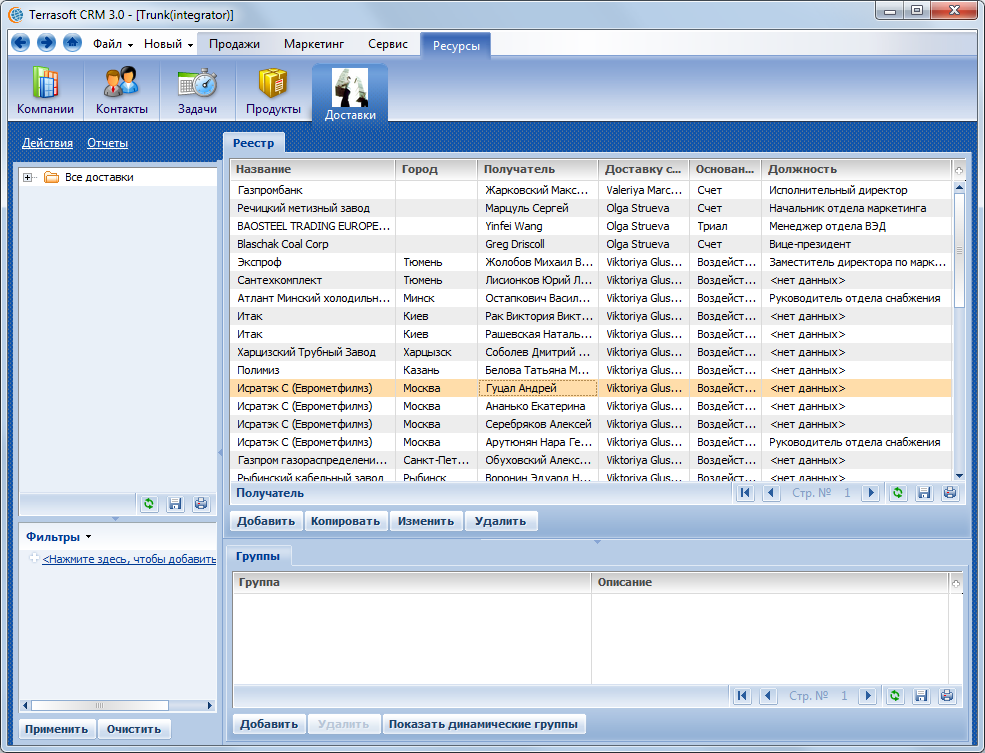Collapse the folder tree splitter above Фильтры
Image resolution: width=985 pixels, height=753 pixels.
pos(115,519)
